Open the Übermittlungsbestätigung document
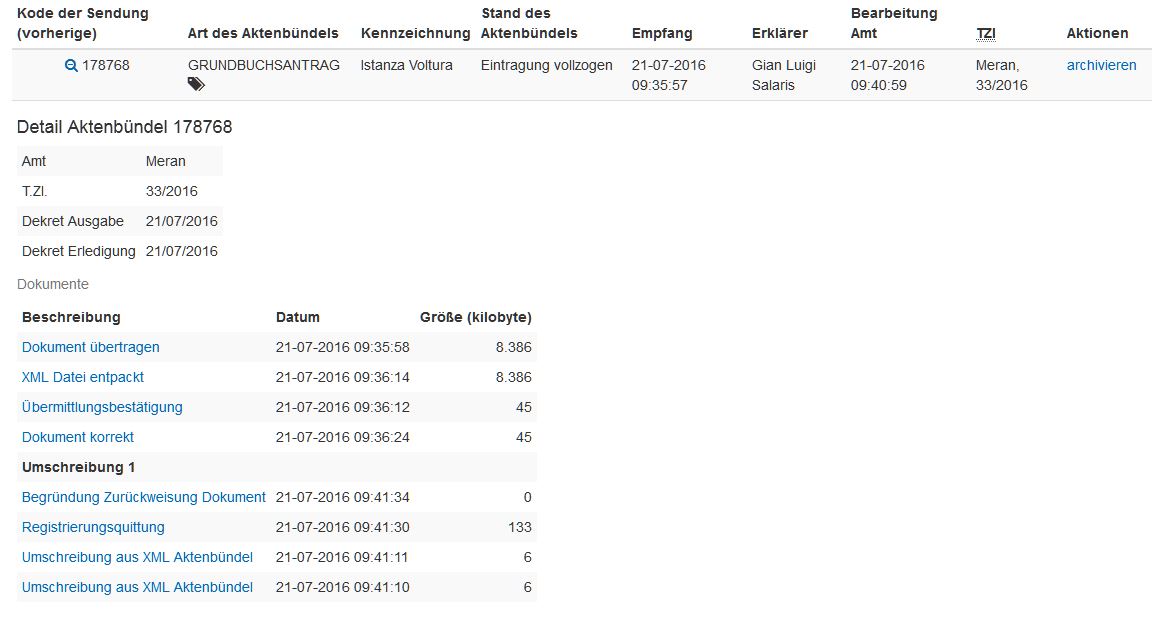The height and width of the screenshot is (620, 1165). coord(102,407)
